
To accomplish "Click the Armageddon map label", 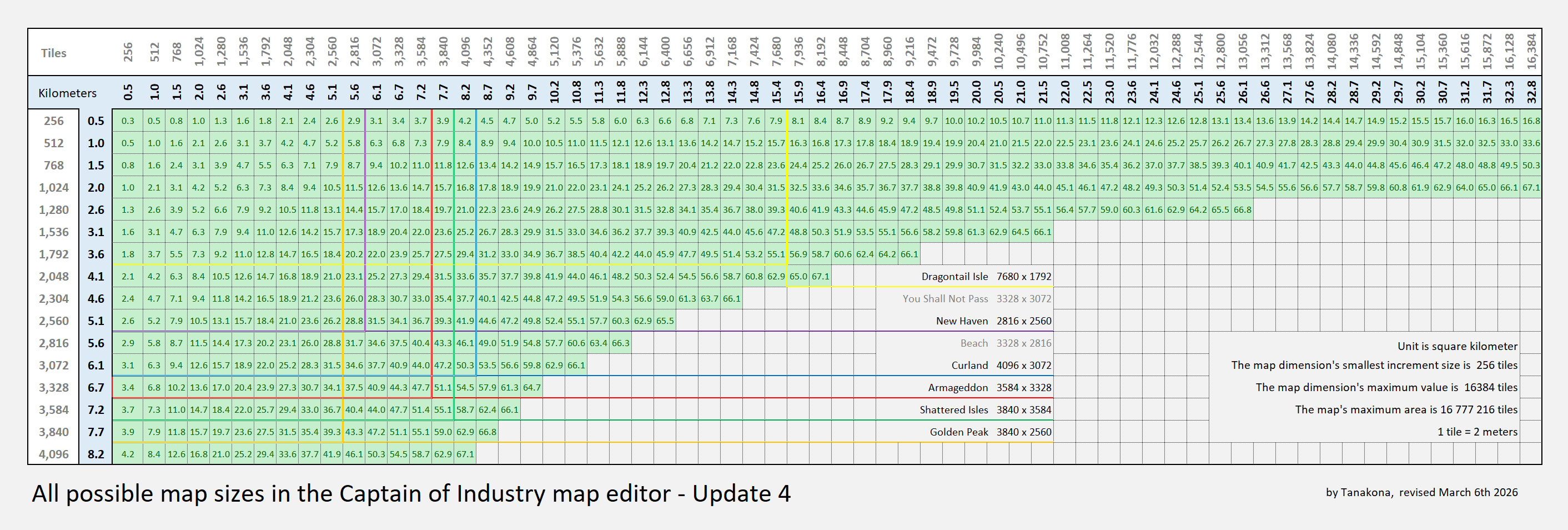I will 957,387.
